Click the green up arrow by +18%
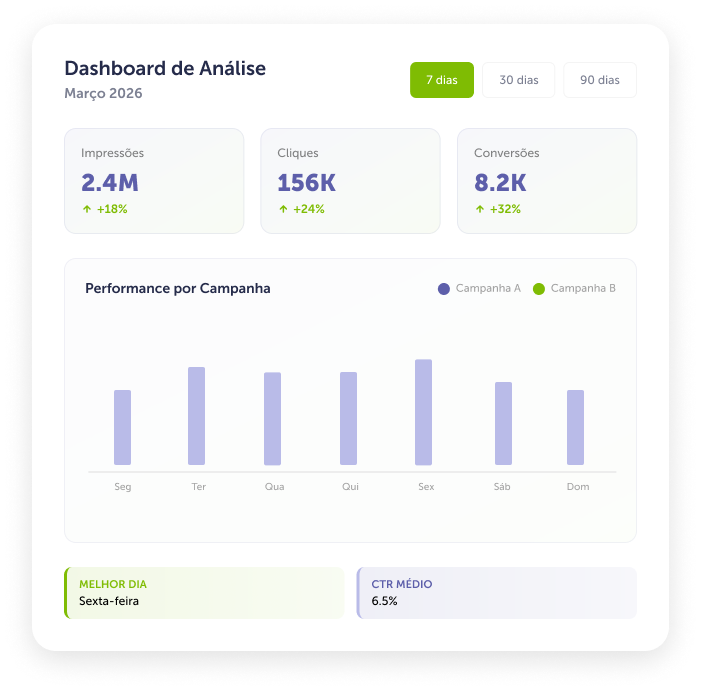701x691 pixels. 87,209
